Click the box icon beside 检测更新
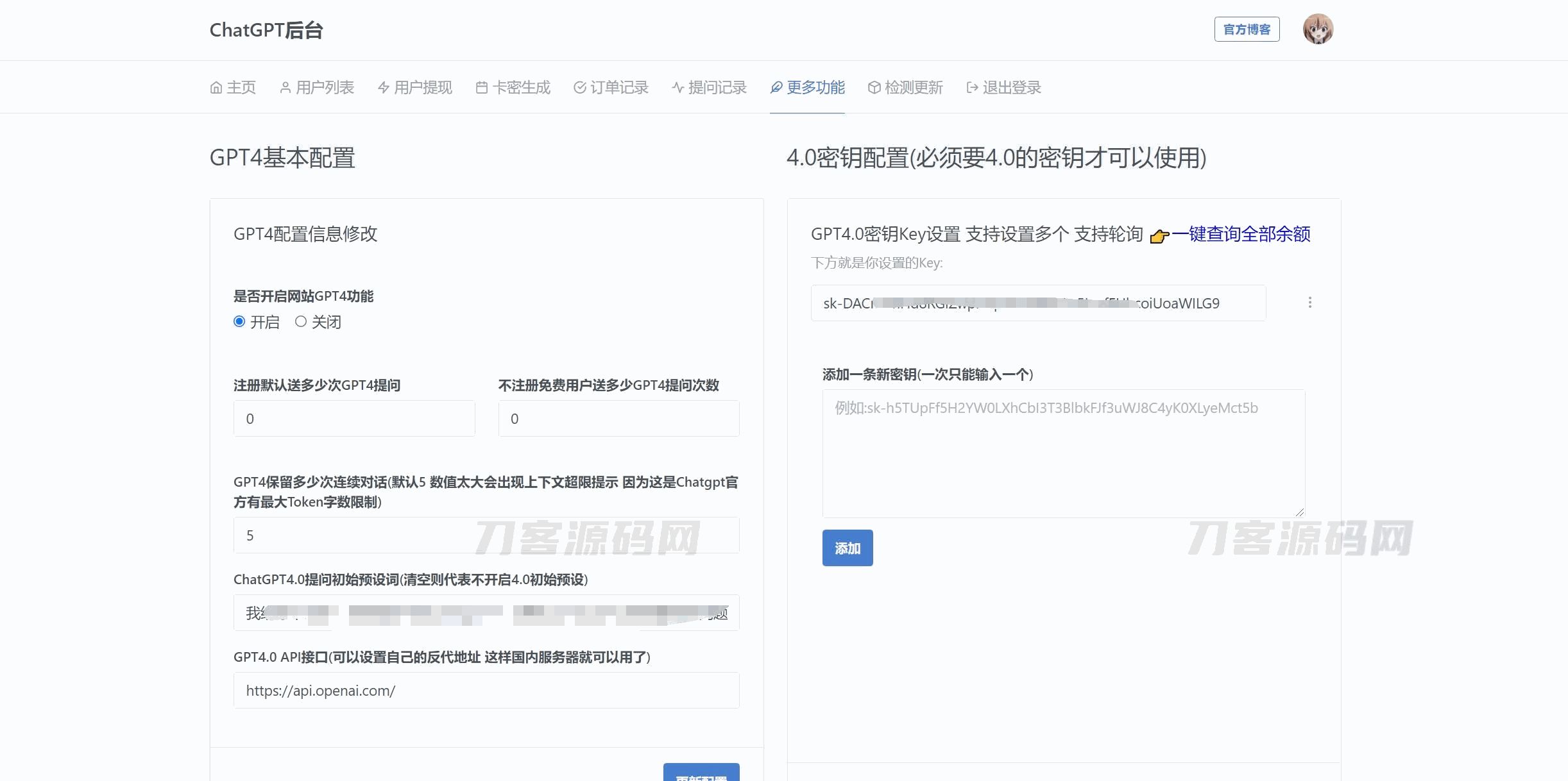The height and width of the screenshot is (781, 1568). [874, 88]
